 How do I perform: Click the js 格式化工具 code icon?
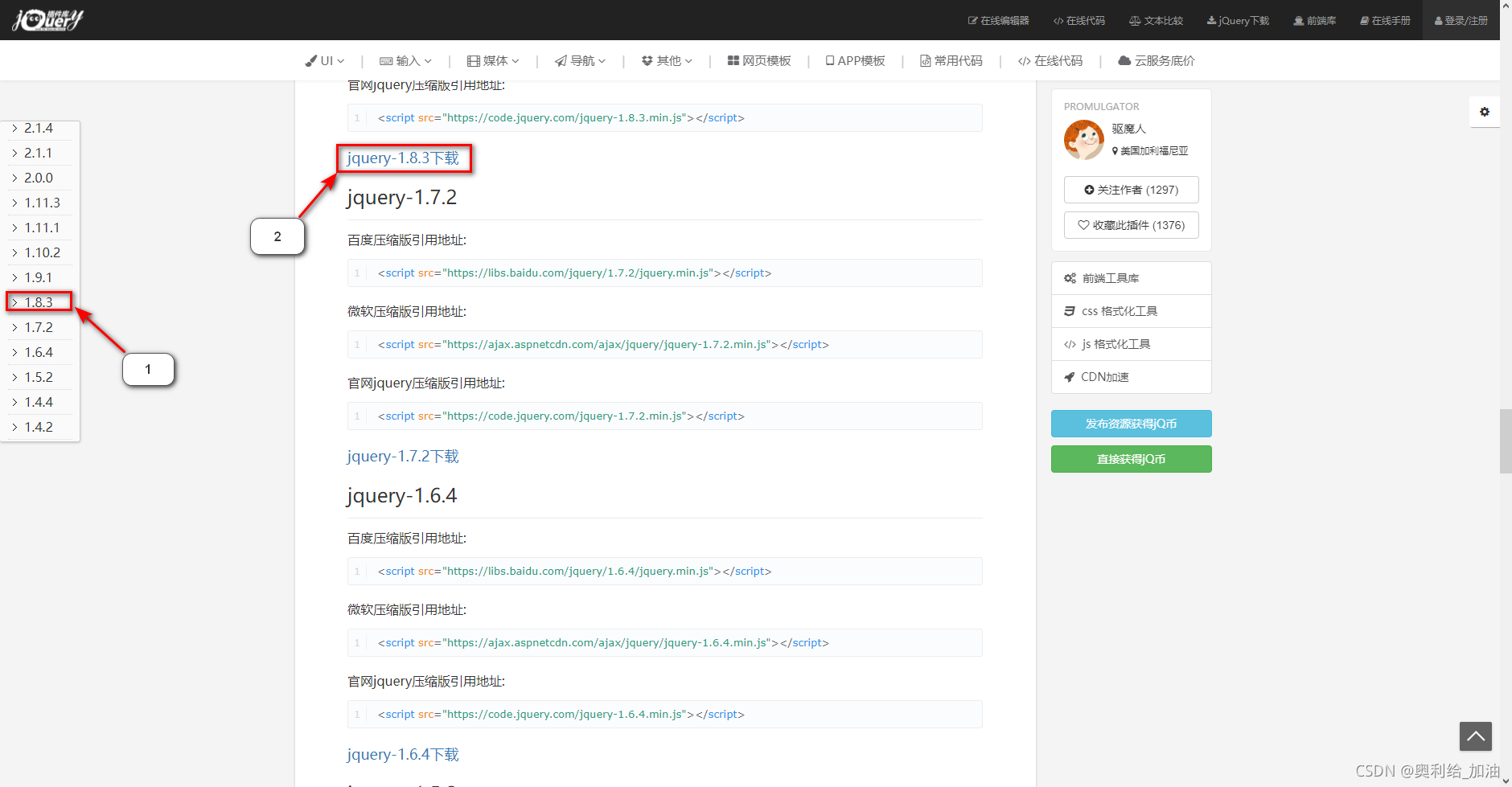click(1070, 344)
